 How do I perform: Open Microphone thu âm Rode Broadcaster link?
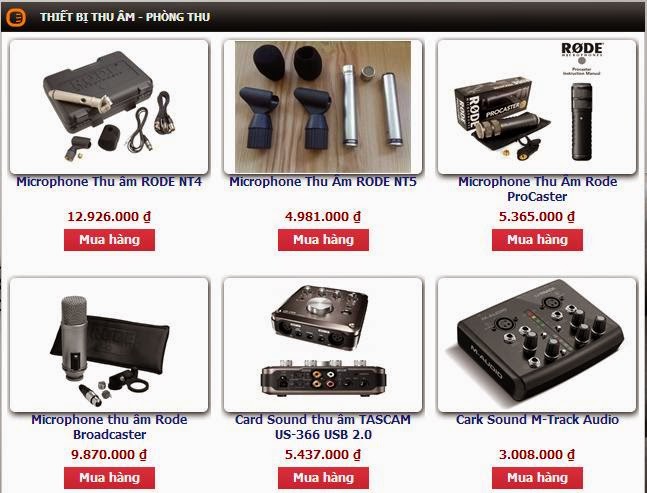109,427
